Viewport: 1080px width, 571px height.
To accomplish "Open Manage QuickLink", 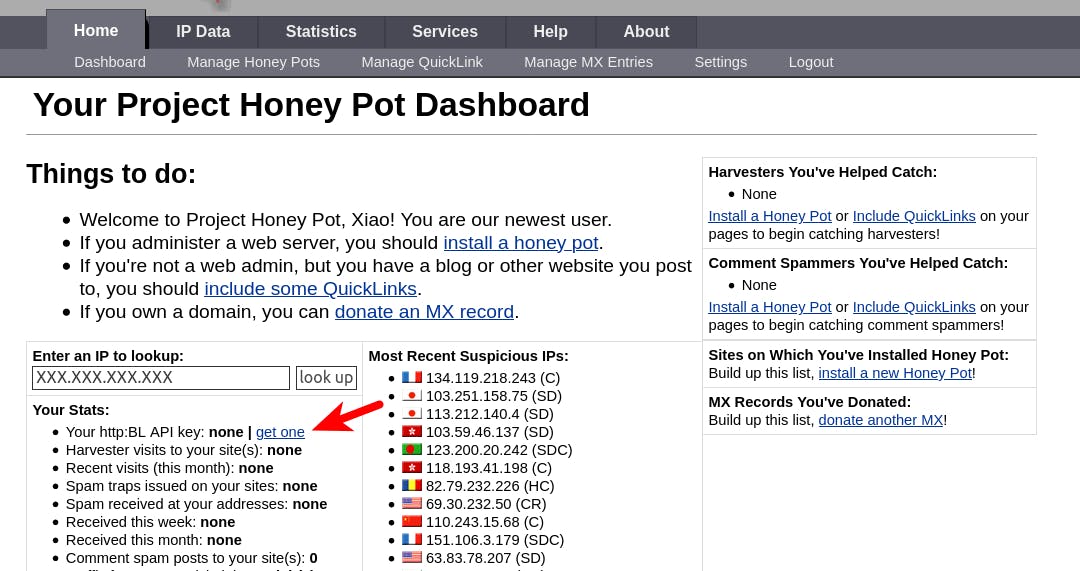I will tap(422, 62).
